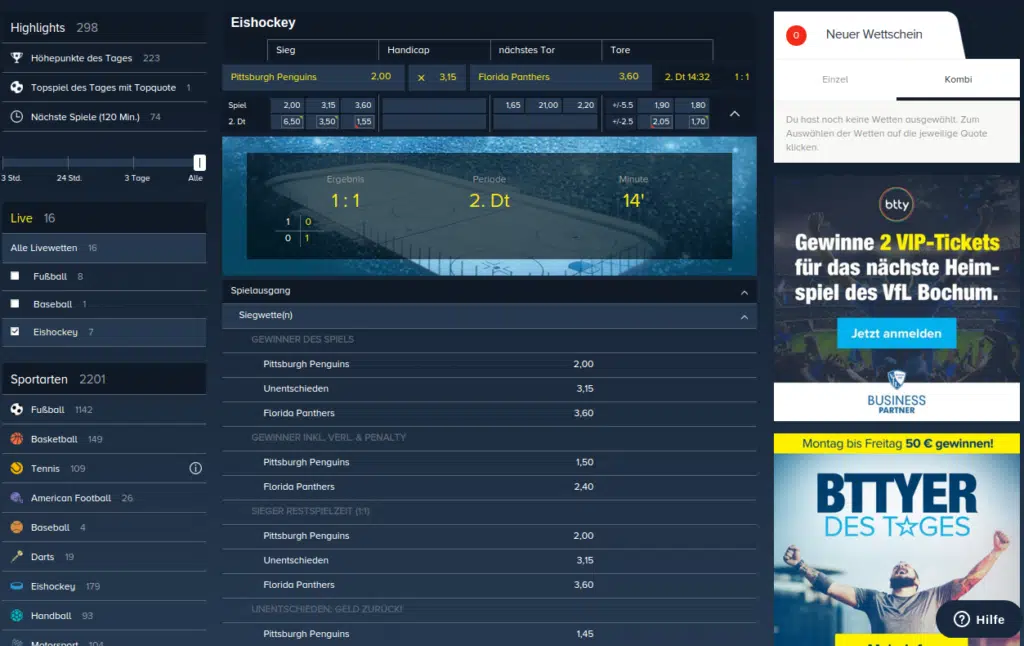The width and height of the screenshot is (1024, 646).
Task: Set the time filter to 3 Tage
Action: click(136, 178)
